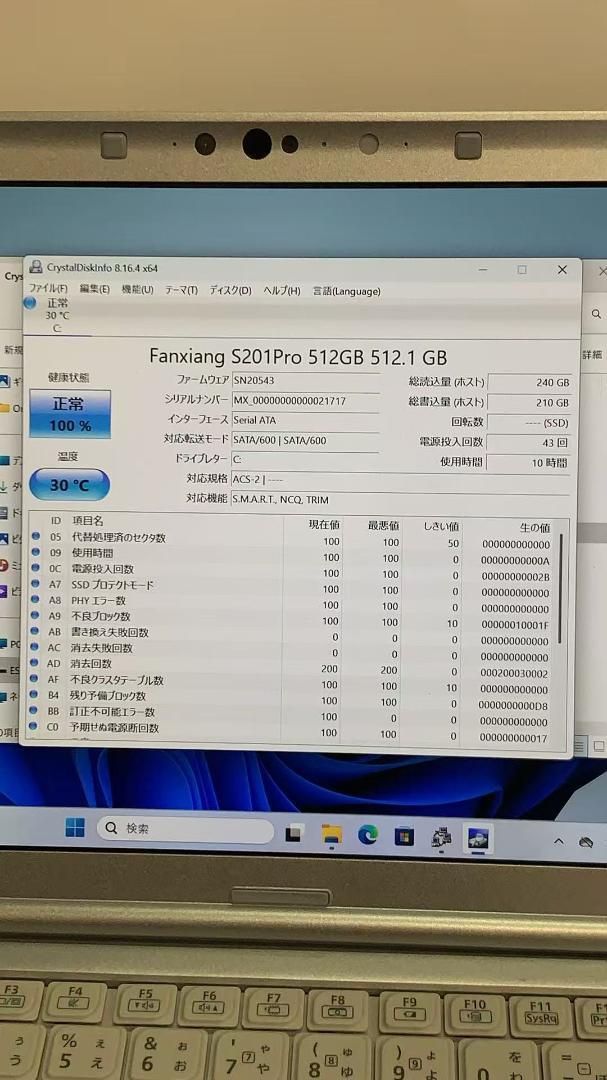This screenshot has width=607, height=1080.
Task: Click the taskbar 検索 search box
Action: [185, 829]
